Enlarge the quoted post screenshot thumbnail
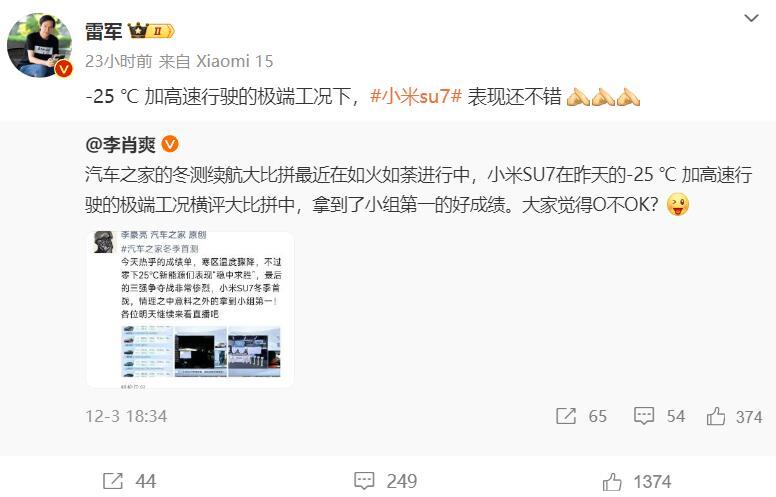The width and height of the screenshot is (776, 497). pos(190,309)
